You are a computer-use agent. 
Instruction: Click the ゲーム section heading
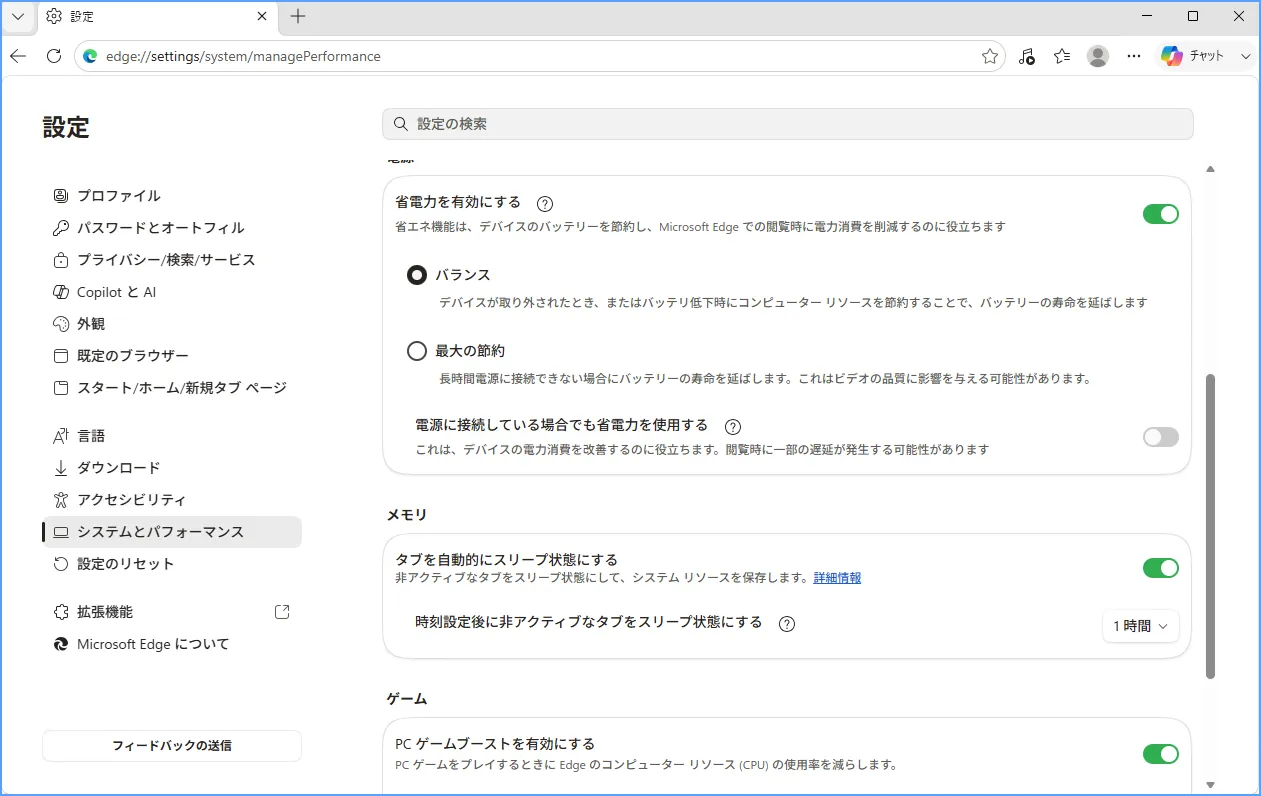[x=407, y=699]
